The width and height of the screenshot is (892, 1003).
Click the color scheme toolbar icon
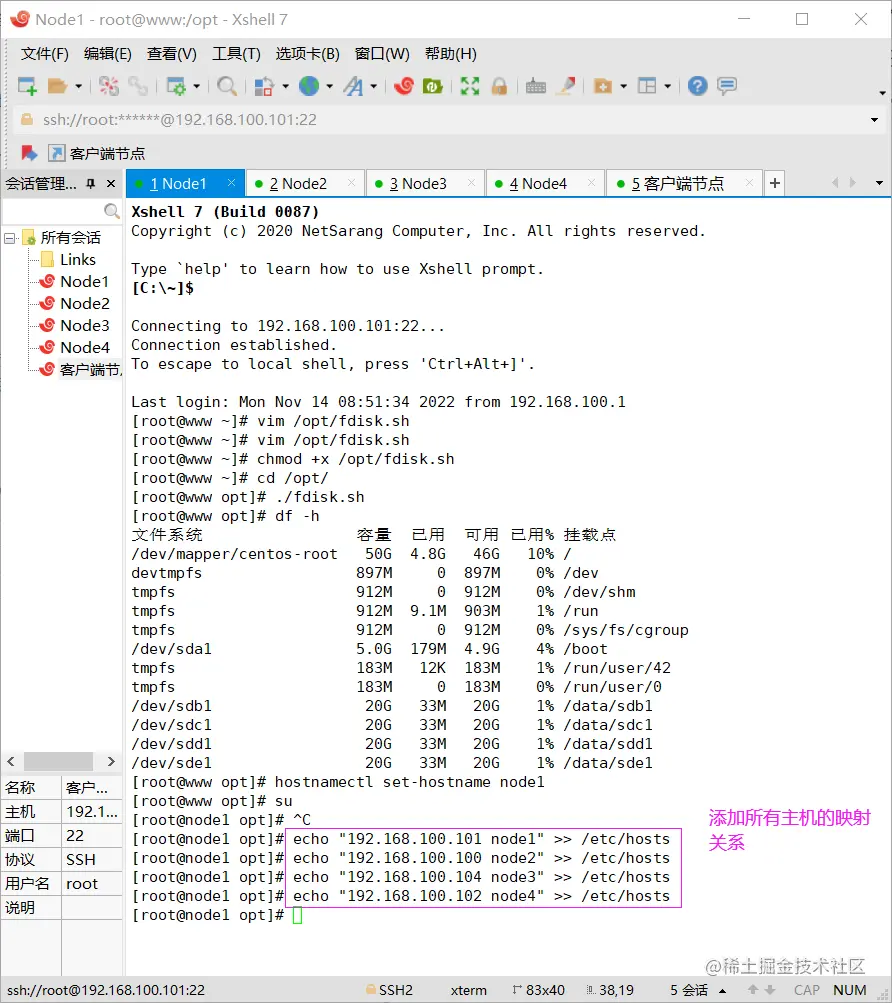(264, 86)
